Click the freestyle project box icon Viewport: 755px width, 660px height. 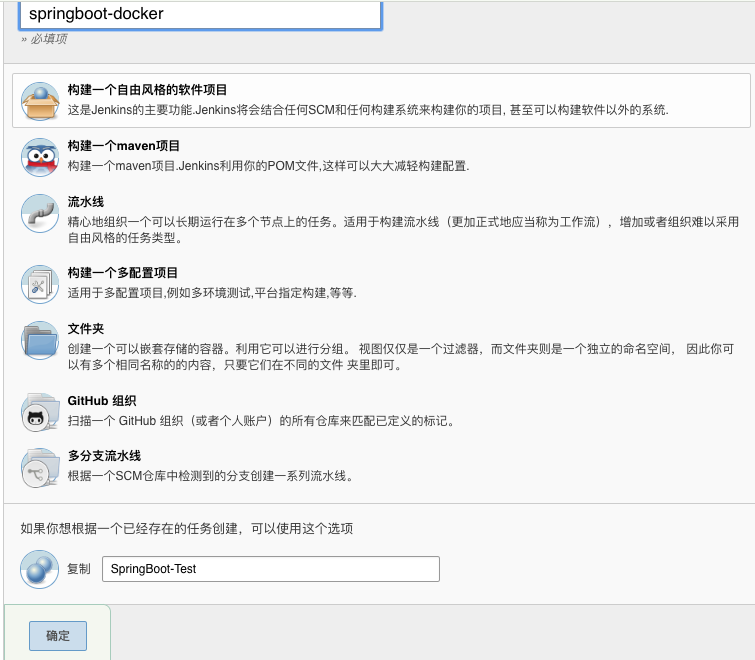40,101
